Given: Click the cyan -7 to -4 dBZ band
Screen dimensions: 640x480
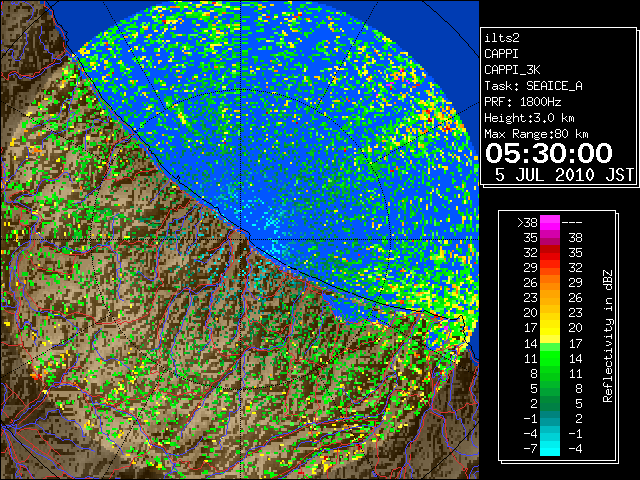Looking at the screenshot, I should [x=550, y=448].
